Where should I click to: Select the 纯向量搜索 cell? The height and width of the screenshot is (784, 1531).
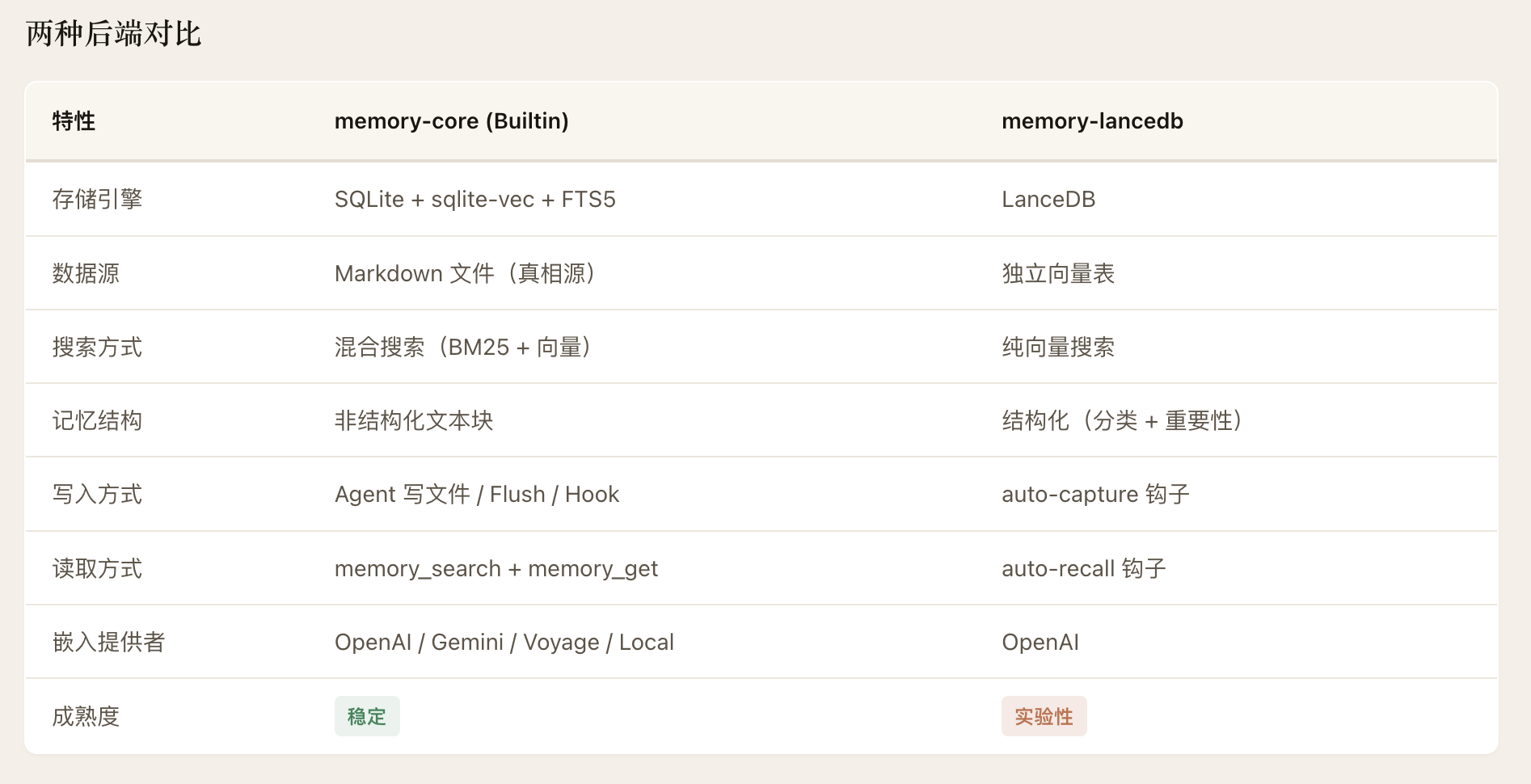tap(1058, 347)
